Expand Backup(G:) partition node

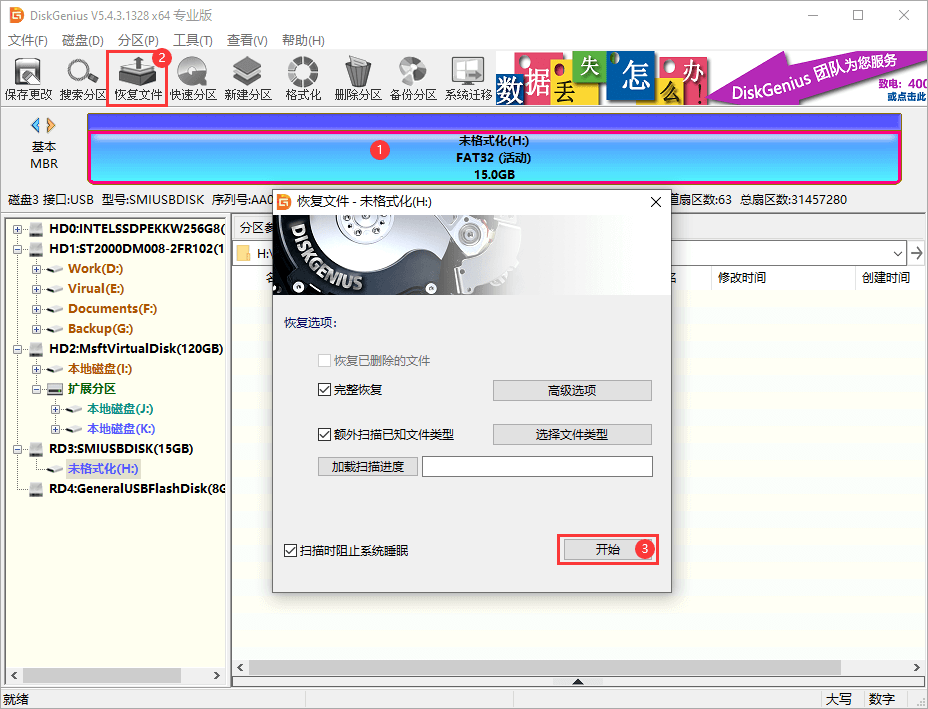point(36,329)
